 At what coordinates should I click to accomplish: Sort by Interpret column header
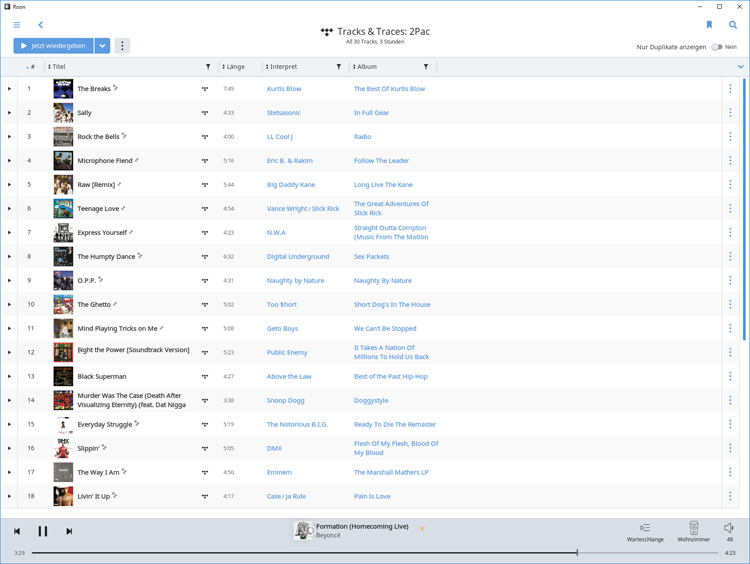(x=281, y=66)
